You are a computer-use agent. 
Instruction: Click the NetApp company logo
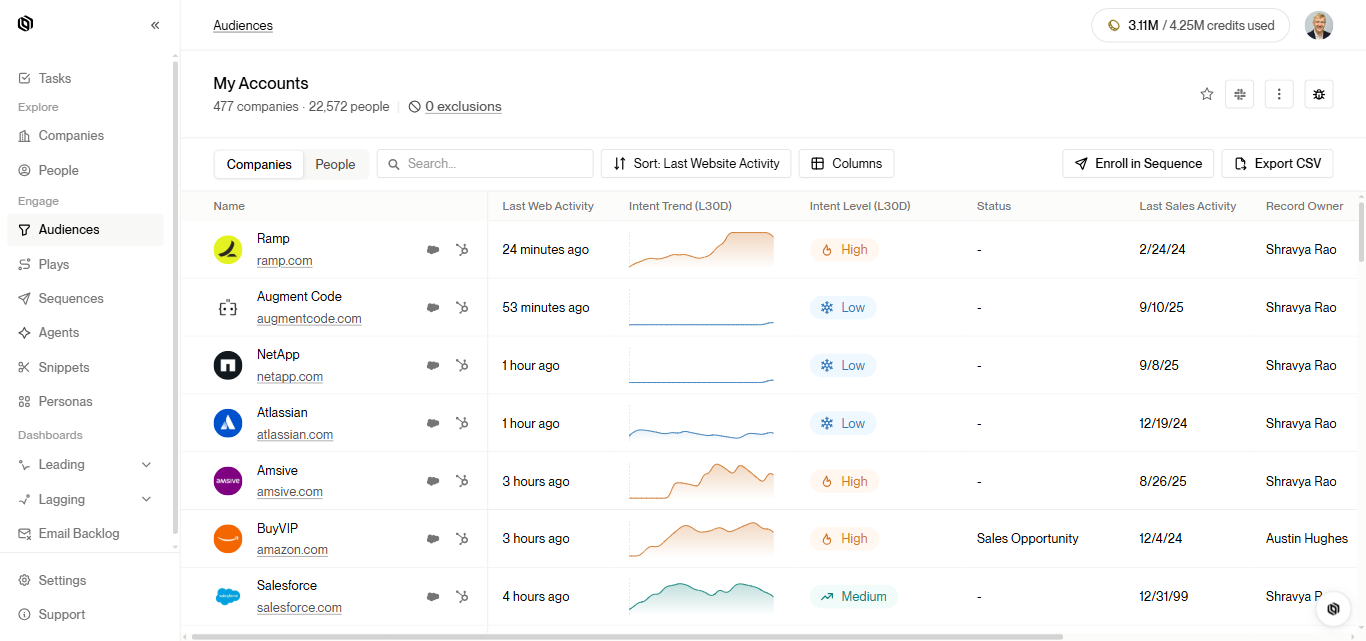228,366
